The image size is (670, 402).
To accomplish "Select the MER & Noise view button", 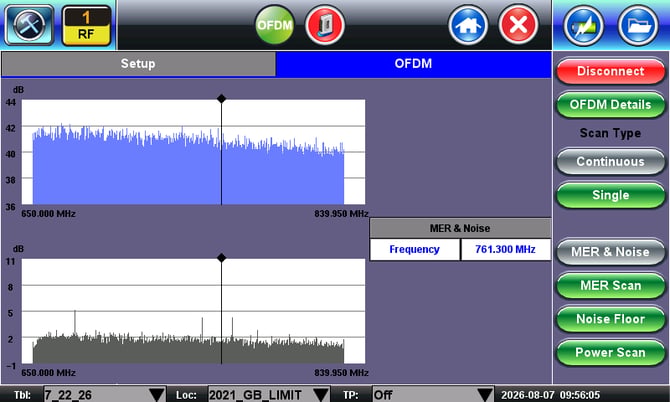I will 611,252.
